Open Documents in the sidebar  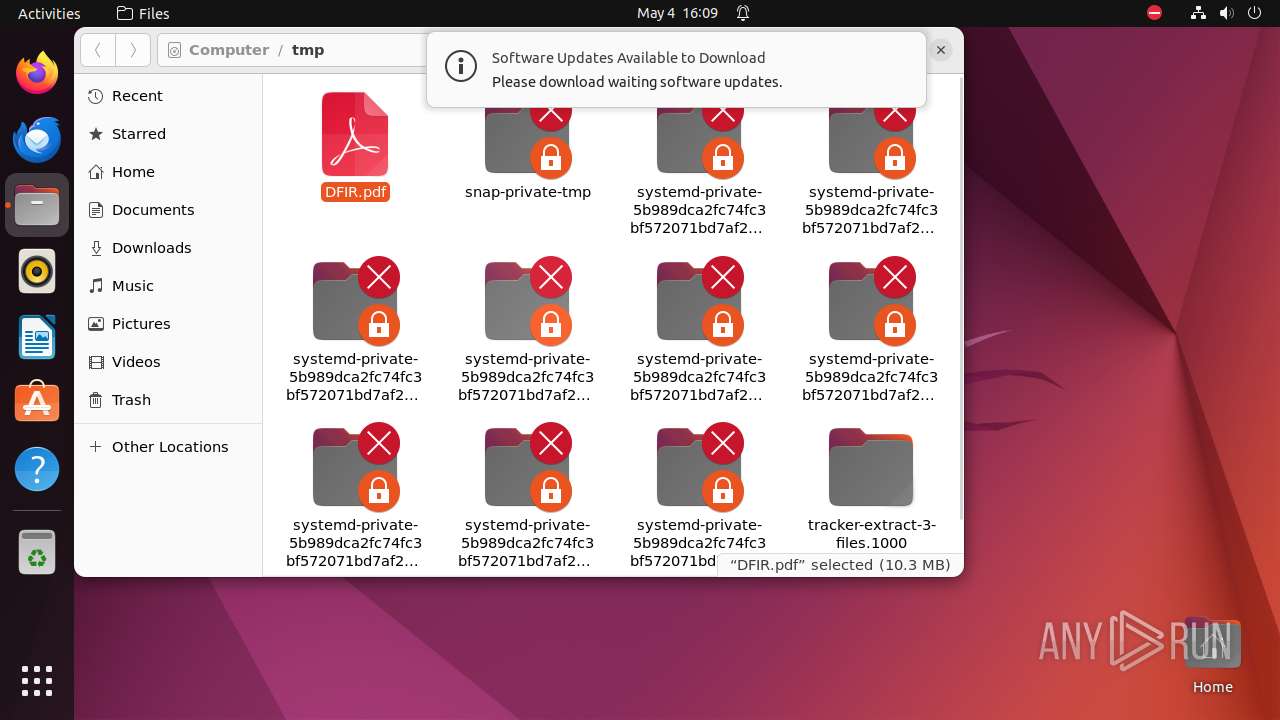point(168,210)
